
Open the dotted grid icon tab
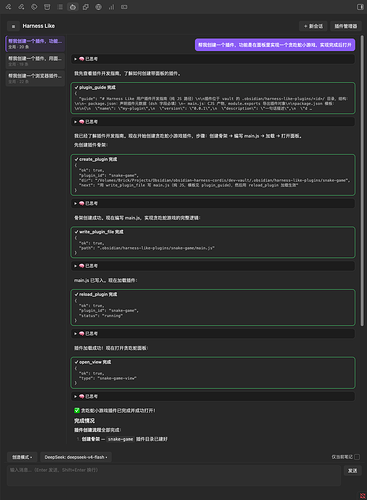pos(60,7)
